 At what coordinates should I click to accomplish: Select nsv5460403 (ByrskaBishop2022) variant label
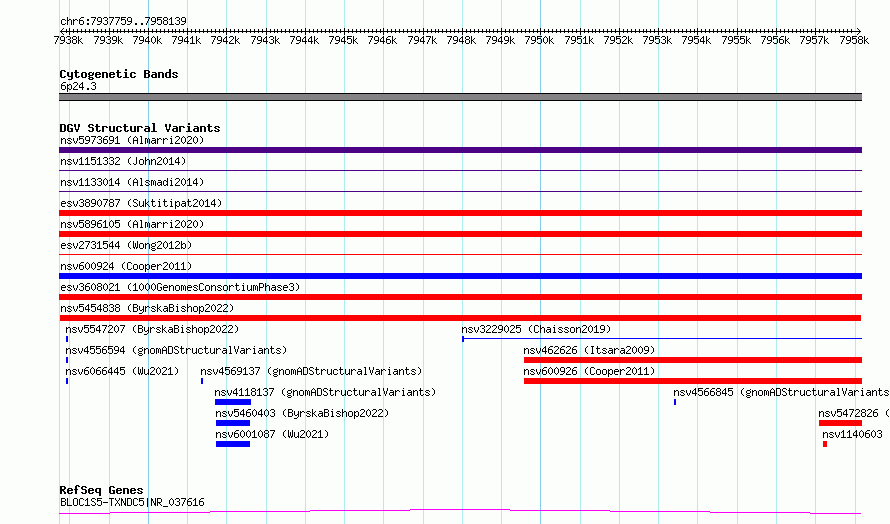point(302,413)
